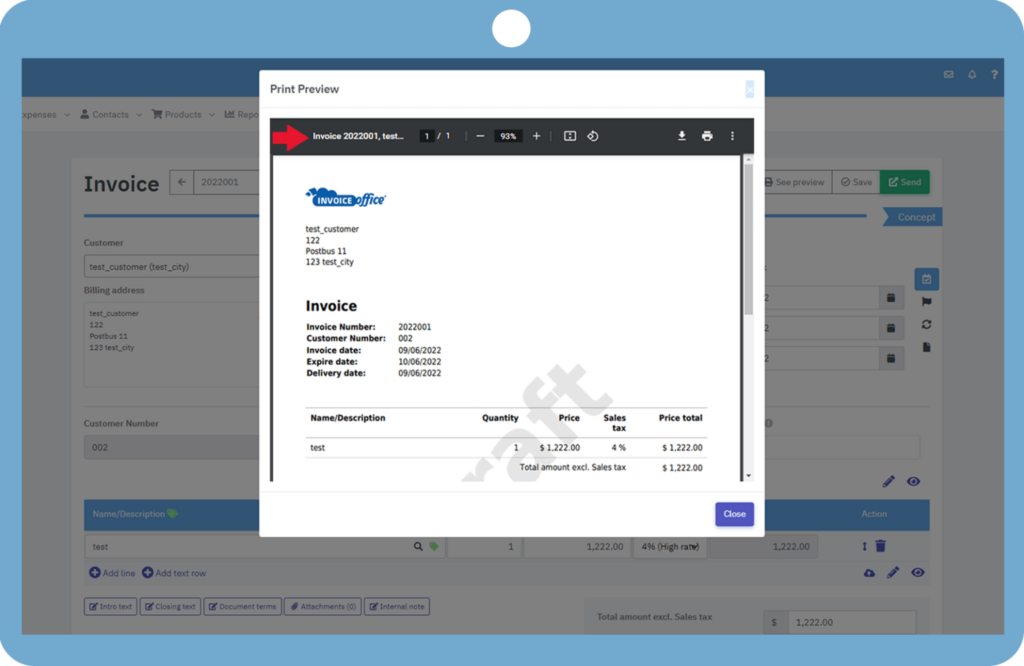Rotate the PDF document counterclockwise

coord(592,136)
